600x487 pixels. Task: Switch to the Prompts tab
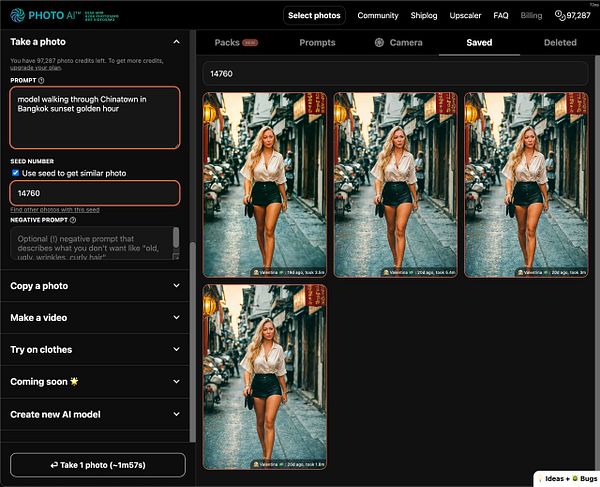coord(317,42)
